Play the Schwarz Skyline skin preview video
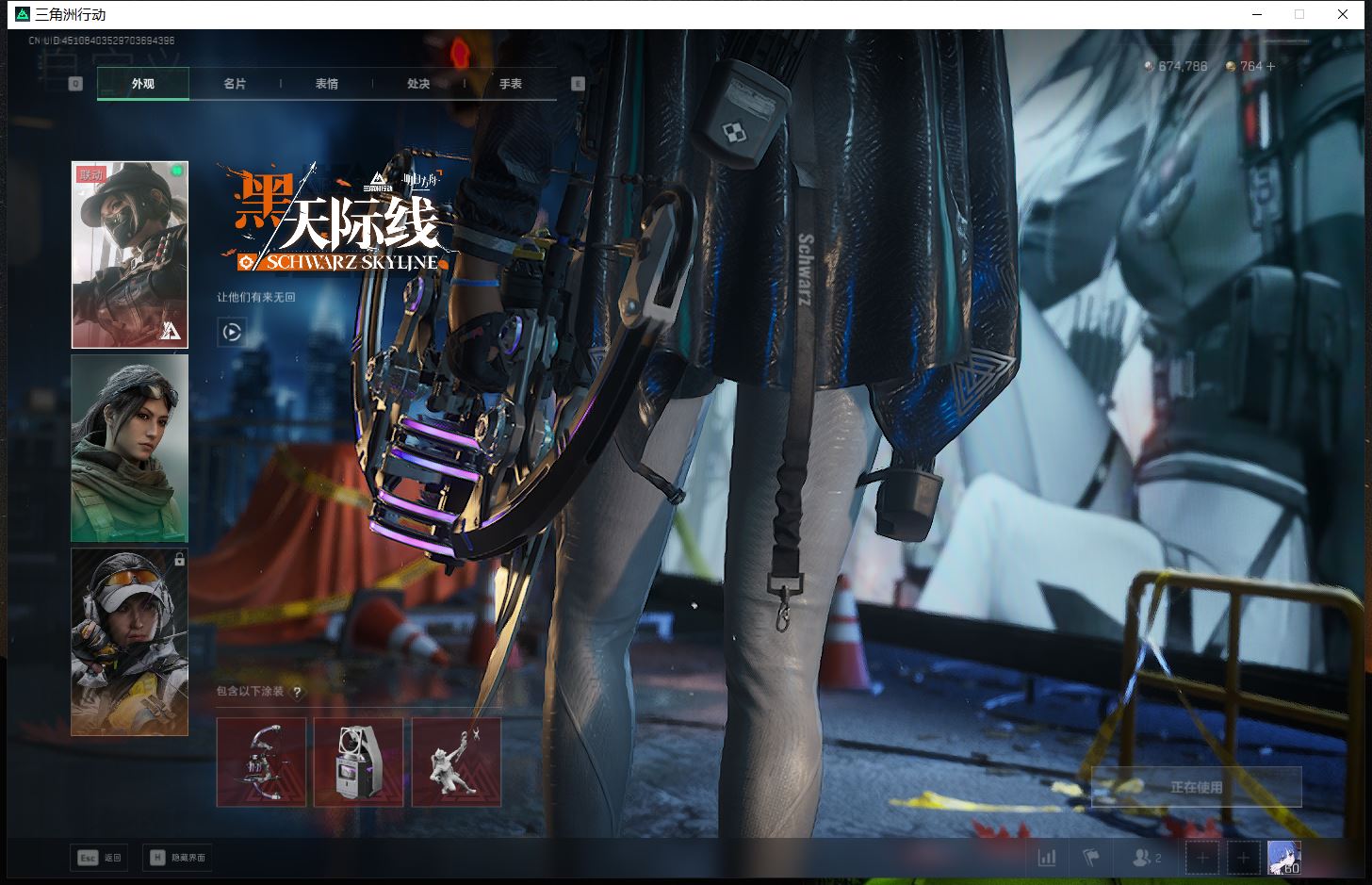The height and width of the screenshot is (885, 1372). pyautogui.click(x=232, y=332)
